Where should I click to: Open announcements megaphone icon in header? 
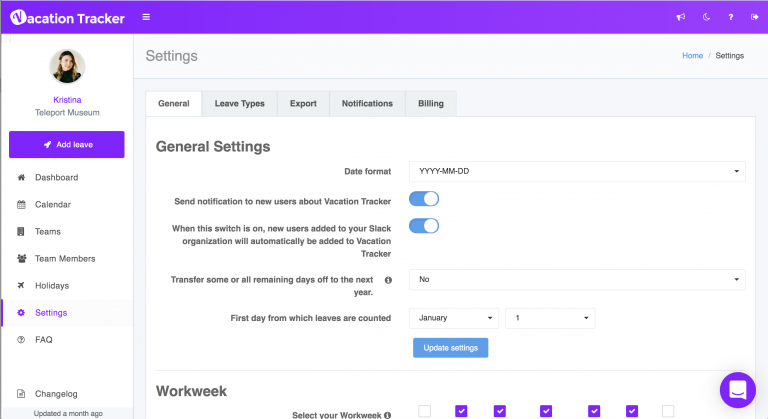[x=681, y=17]
